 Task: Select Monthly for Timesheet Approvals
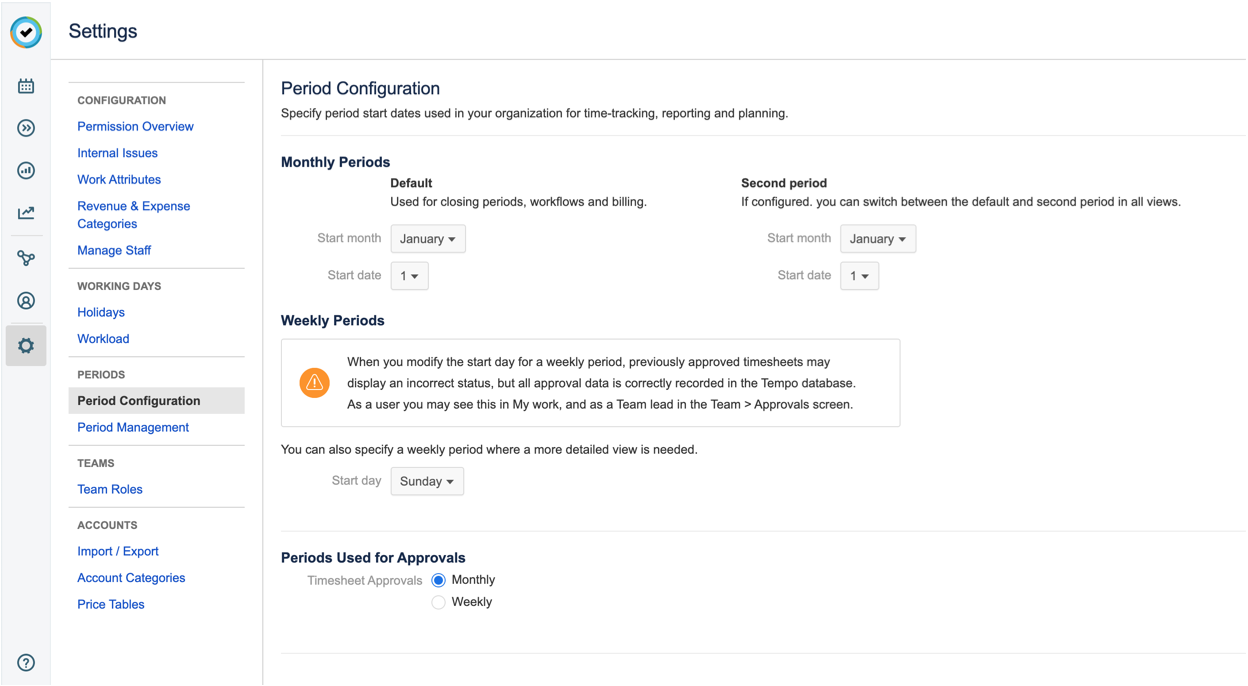coord(438,580)
